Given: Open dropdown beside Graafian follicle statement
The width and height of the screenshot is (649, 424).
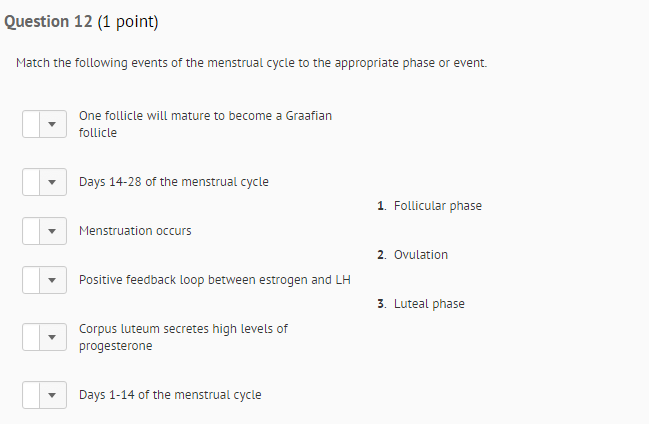Looking at the screenshot, I should [45, 124].
